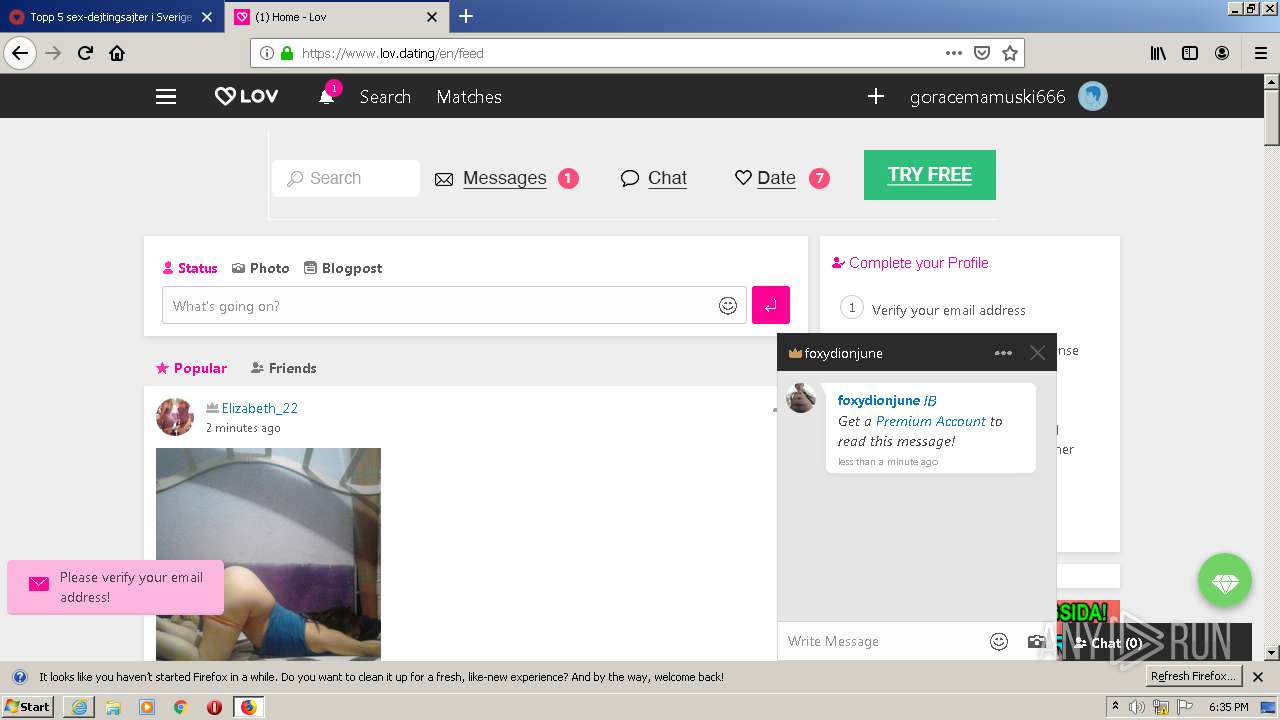Click the Please verify your email notification

pos(116,587)
